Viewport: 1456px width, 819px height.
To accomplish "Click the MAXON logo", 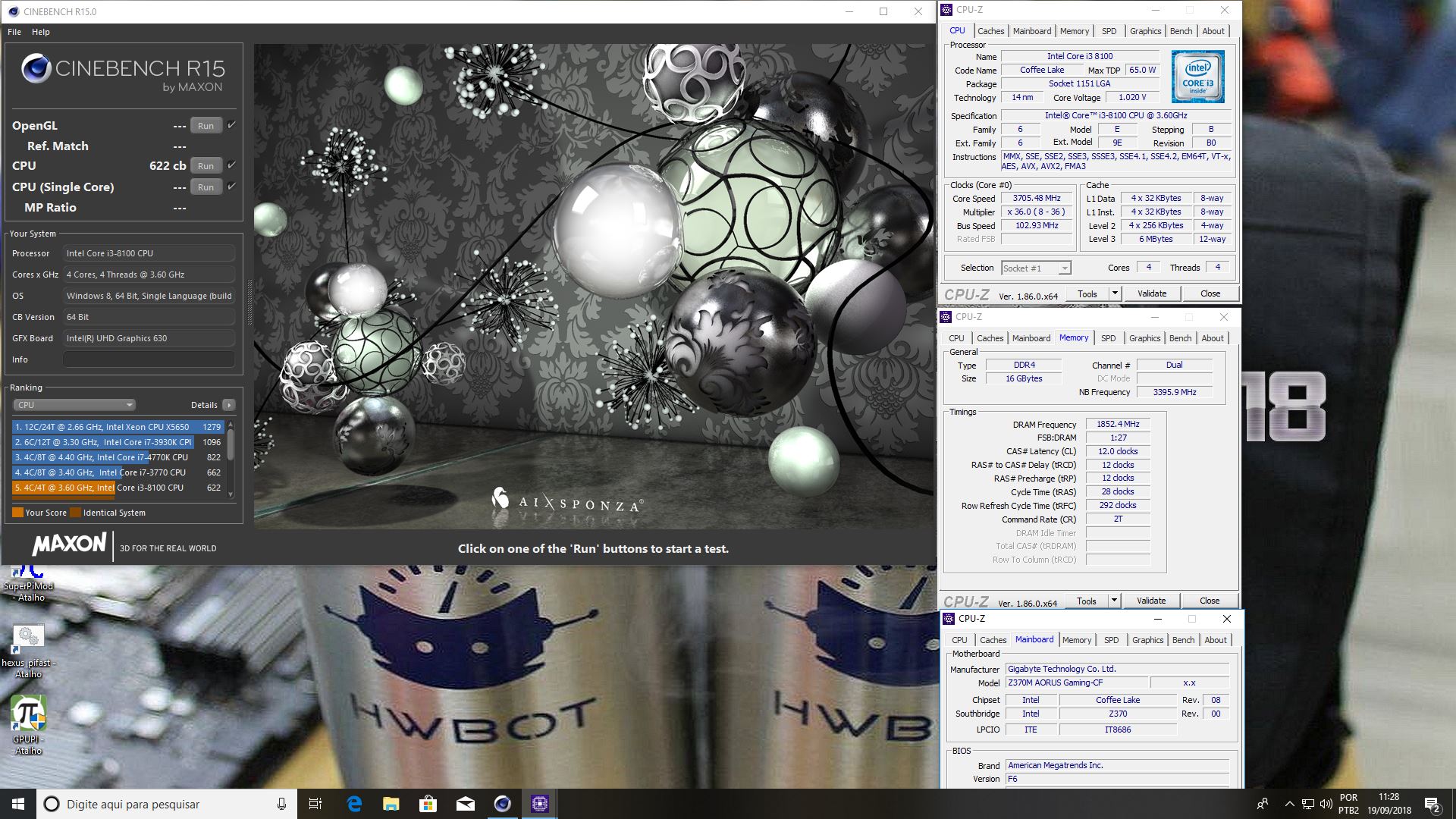I will pos(69,544).
